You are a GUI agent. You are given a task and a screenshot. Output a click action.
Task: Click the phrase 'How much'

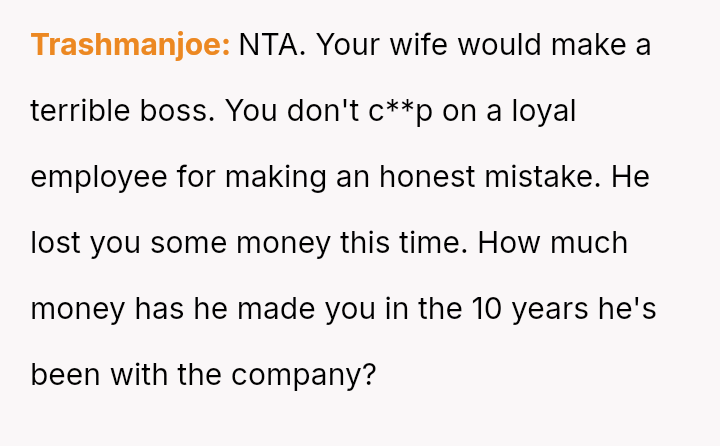[x=553, y=243]
